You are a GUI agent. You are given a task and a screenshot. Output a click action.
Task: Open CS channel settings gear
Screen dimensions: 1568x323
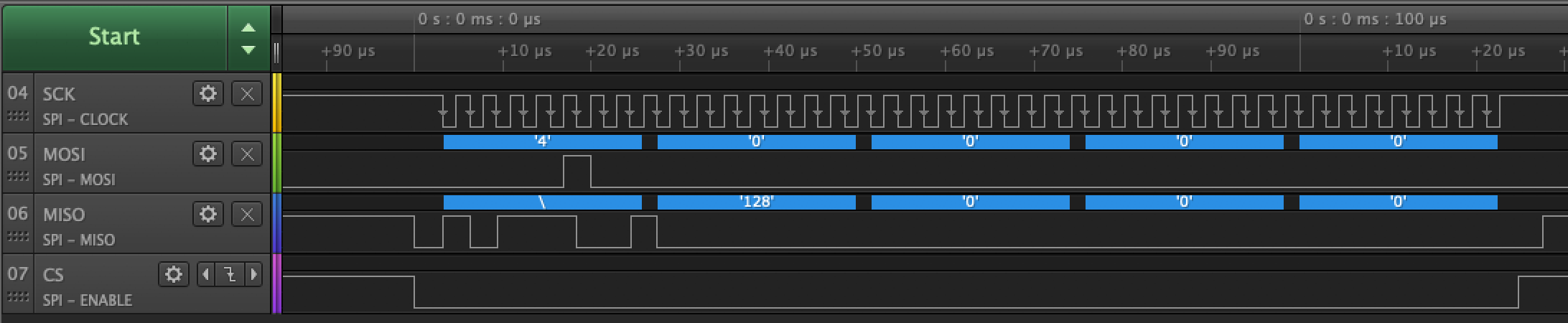point(173,274)
